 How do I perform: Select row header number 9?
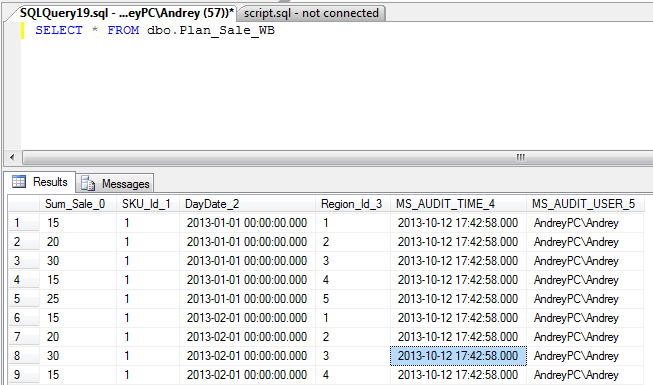pyautogui.click(x=24, y=375)
